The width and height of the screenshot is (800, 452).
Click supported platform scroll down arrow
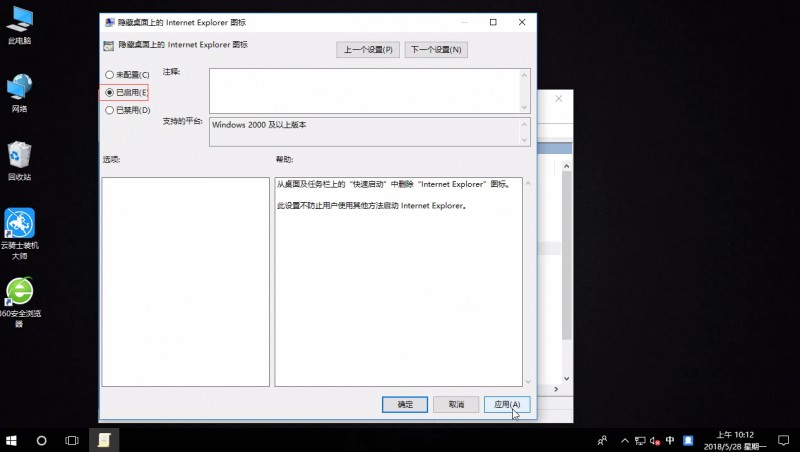[524, 140]
